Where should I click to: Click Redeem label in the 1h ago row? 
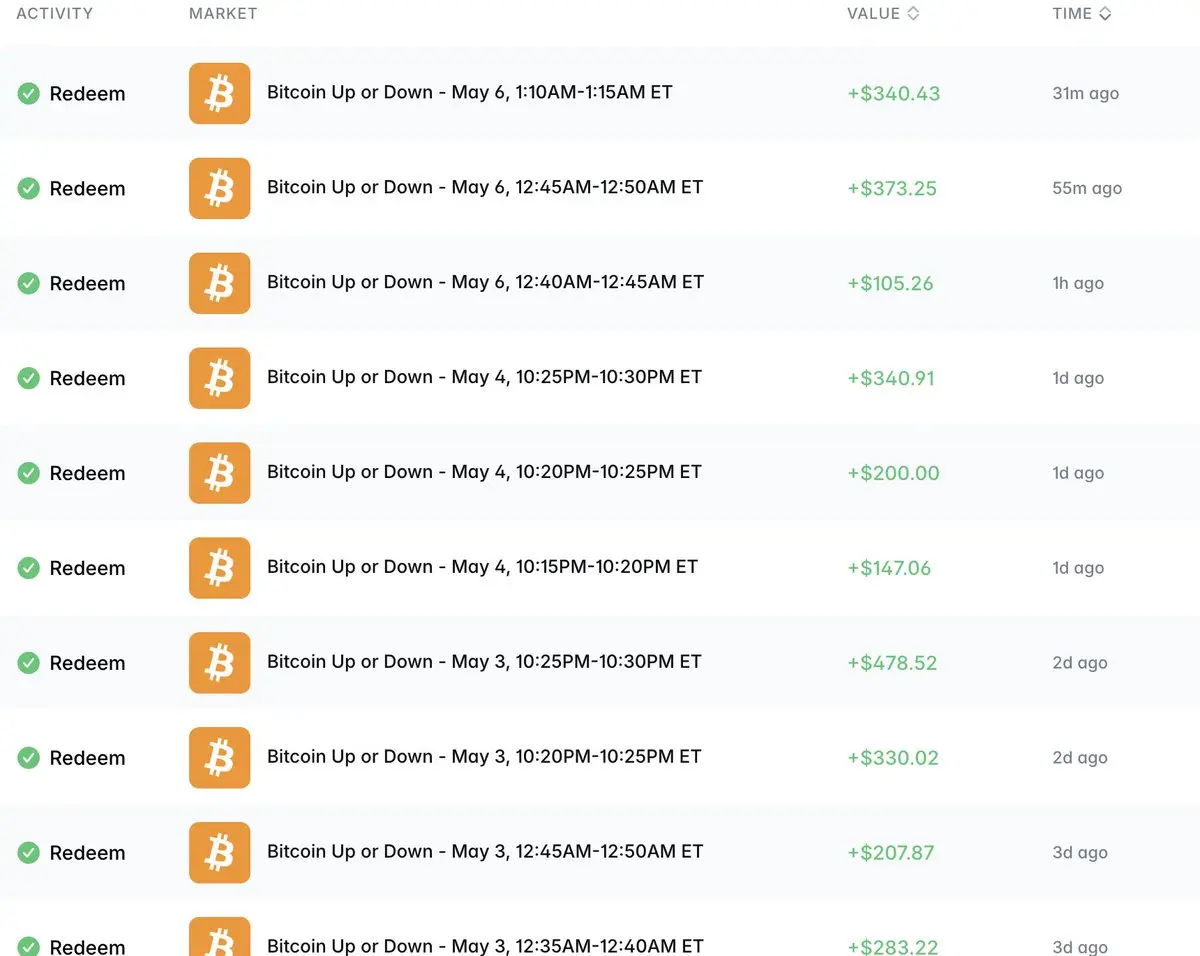(88, 284)
